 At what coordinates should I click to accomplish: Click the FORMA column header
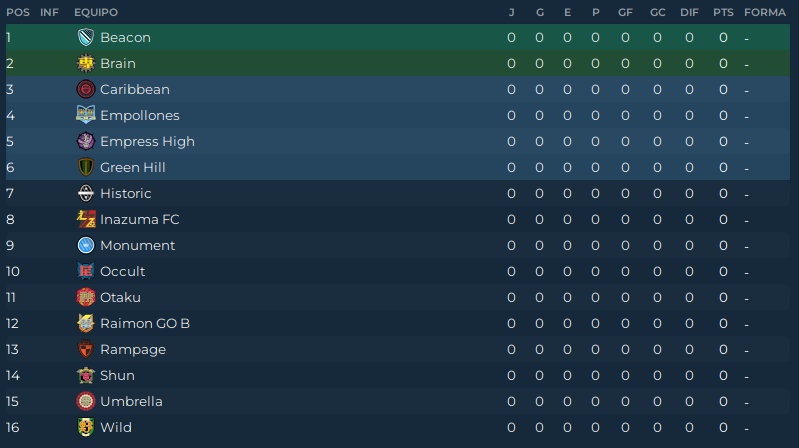click(x=765, y=12)
